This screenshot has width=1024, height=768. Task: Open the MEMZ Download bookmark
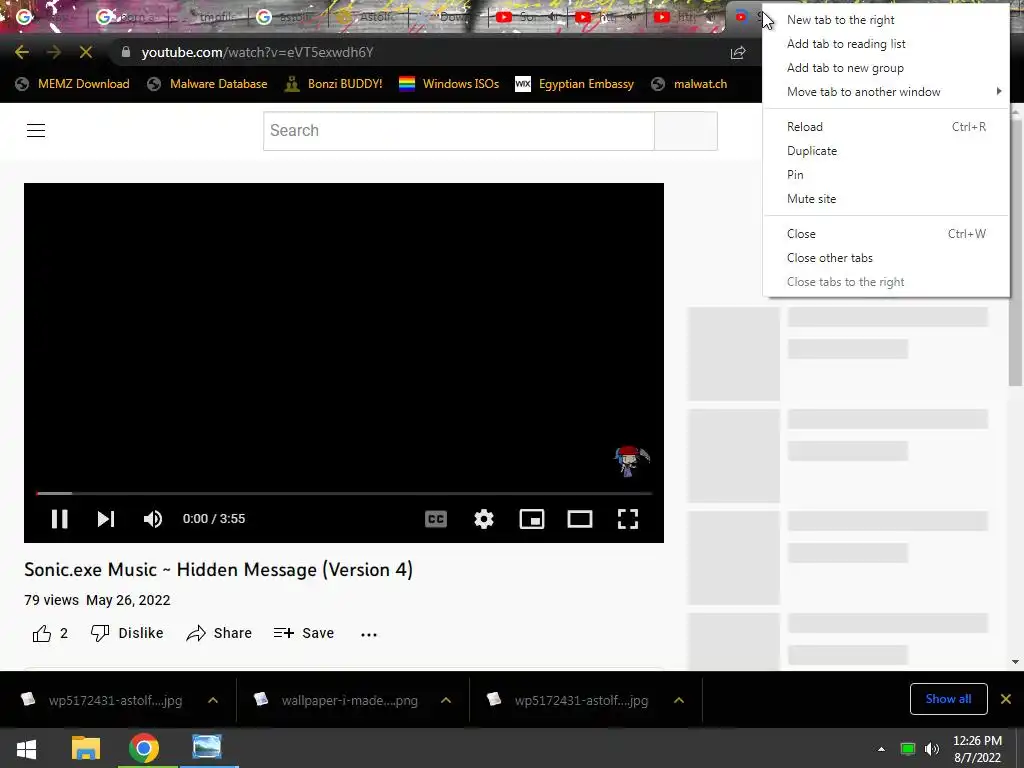72,84
